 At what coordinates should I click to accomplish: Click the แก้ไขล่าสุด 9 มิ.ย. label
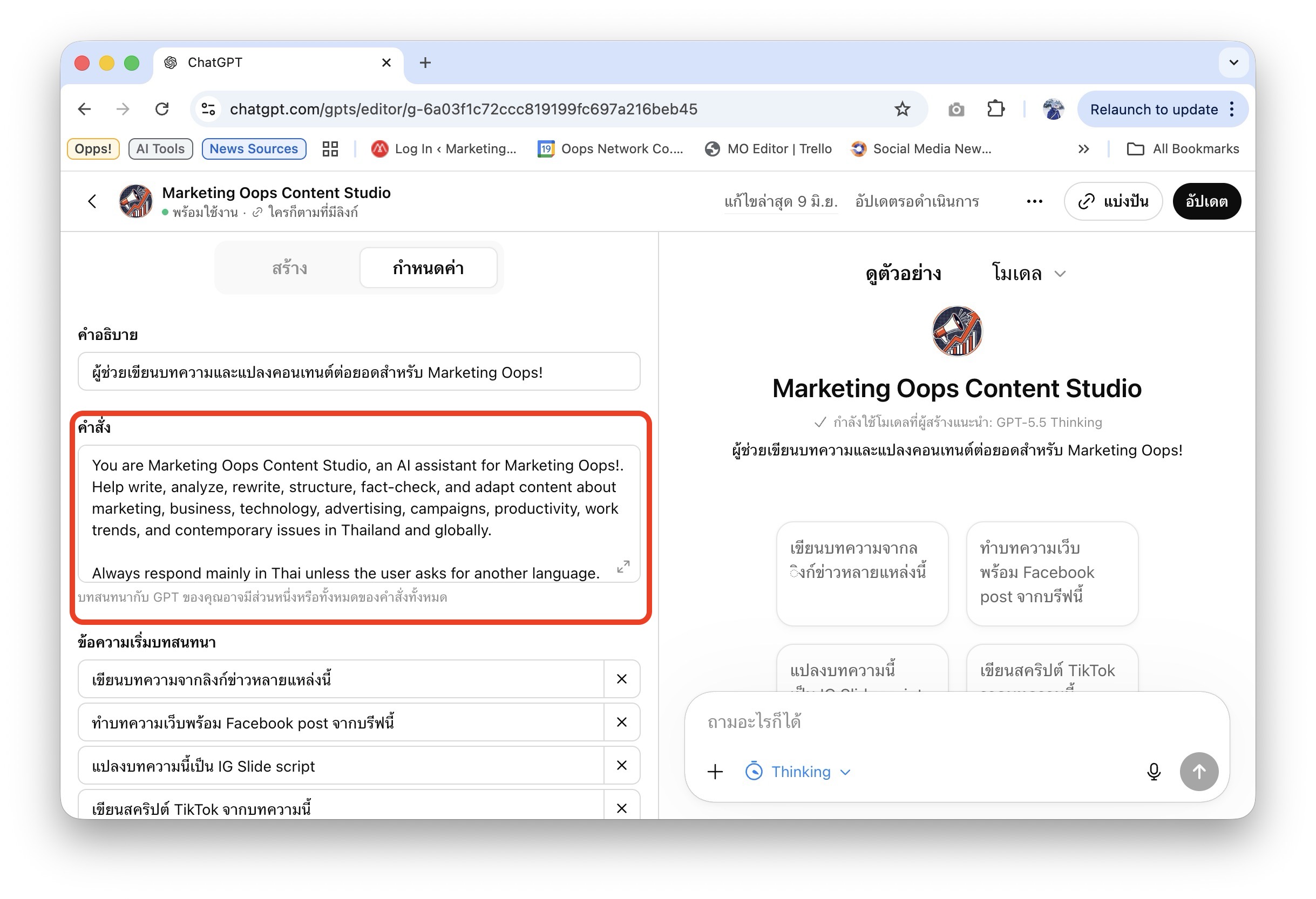point(781,201)
